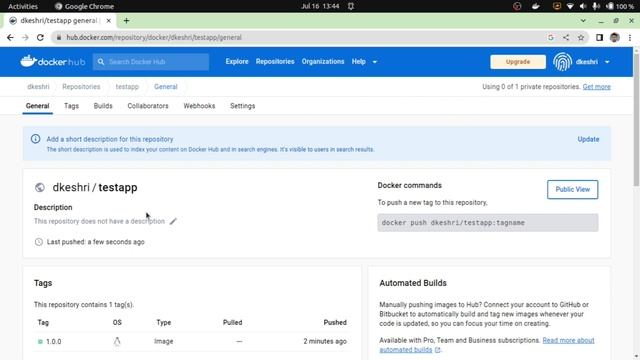Screen dimensions: 640x360
Task: Open the fingerprint avatar for dkeshri
Action: 562,62
